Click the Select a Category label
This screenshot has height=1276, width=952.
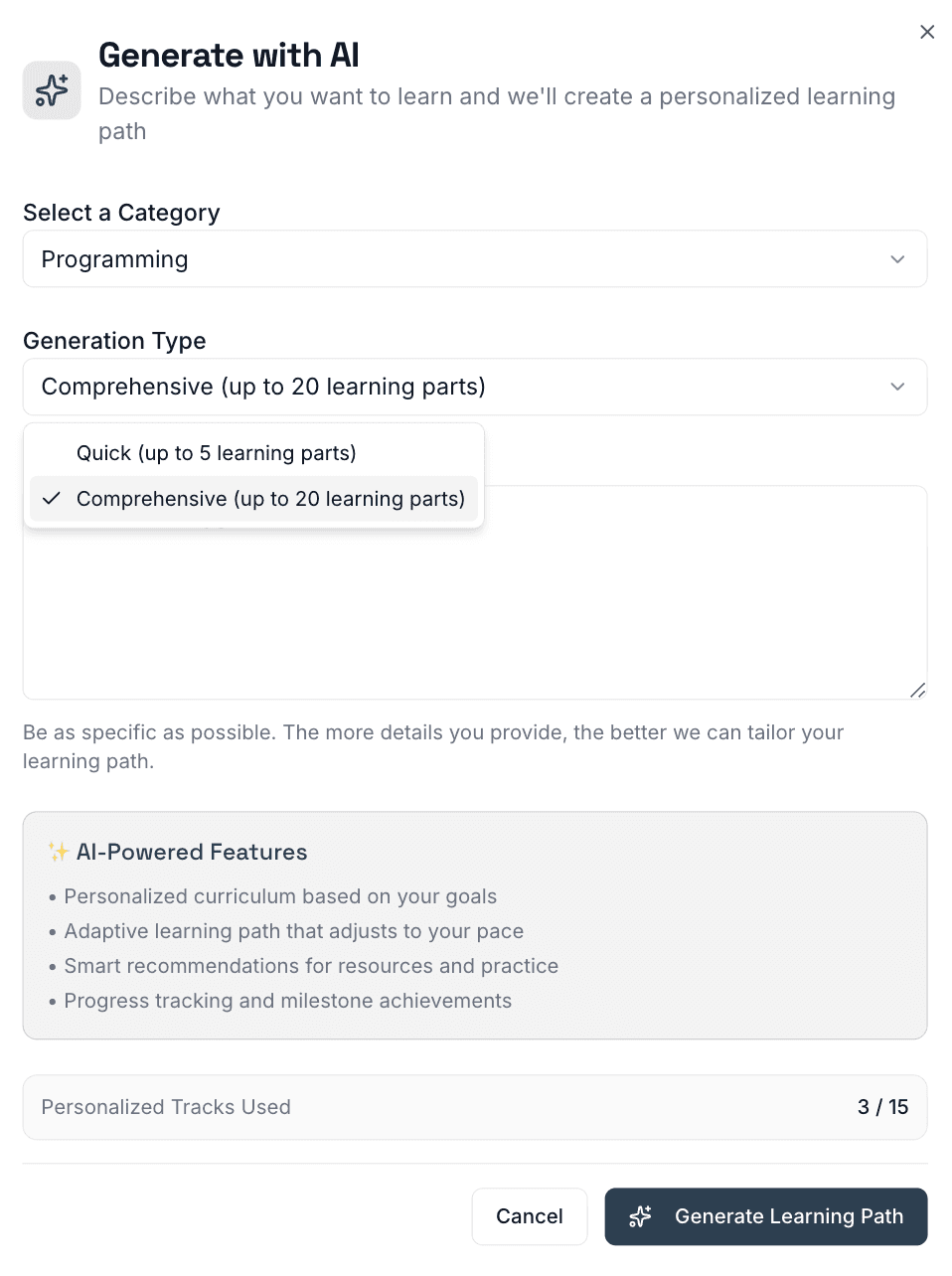coord(120,212)
